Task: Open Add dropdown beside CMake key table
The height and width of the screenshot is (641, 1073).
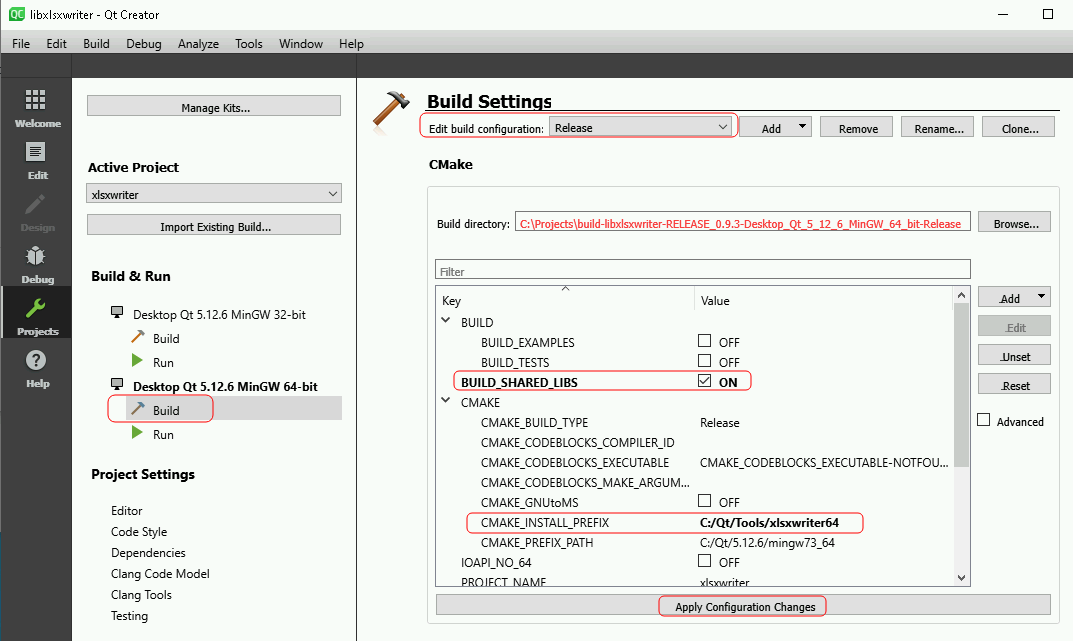Action: point(1014,298)
